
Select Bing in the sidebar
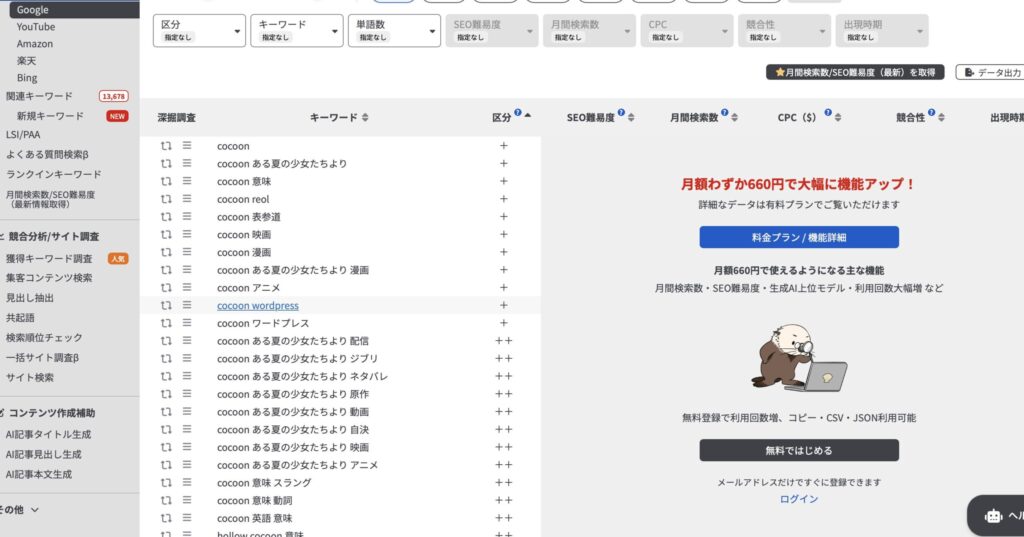click(x=27, y=78)
